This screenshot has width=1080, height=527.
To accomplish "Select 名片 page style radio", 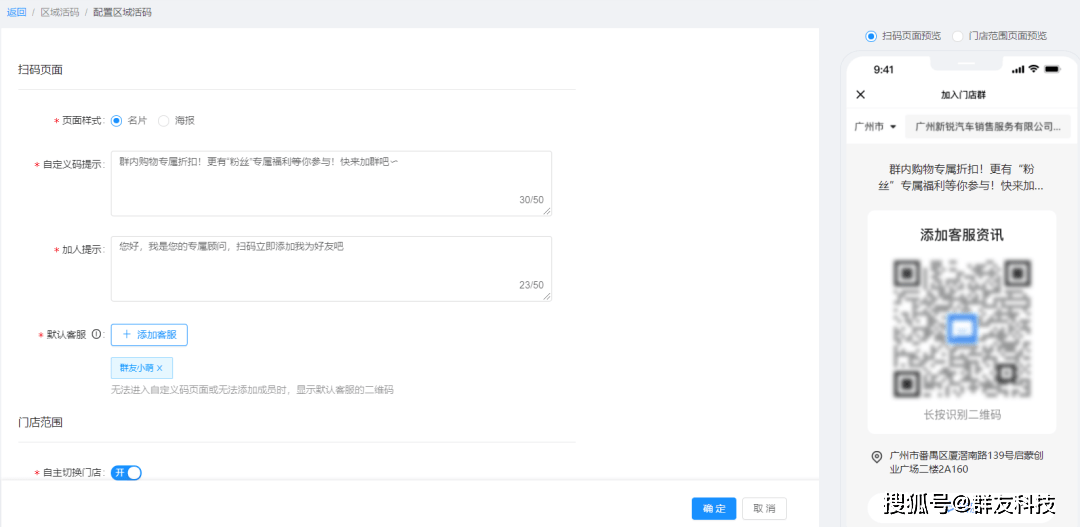I will tap(117, 120).
